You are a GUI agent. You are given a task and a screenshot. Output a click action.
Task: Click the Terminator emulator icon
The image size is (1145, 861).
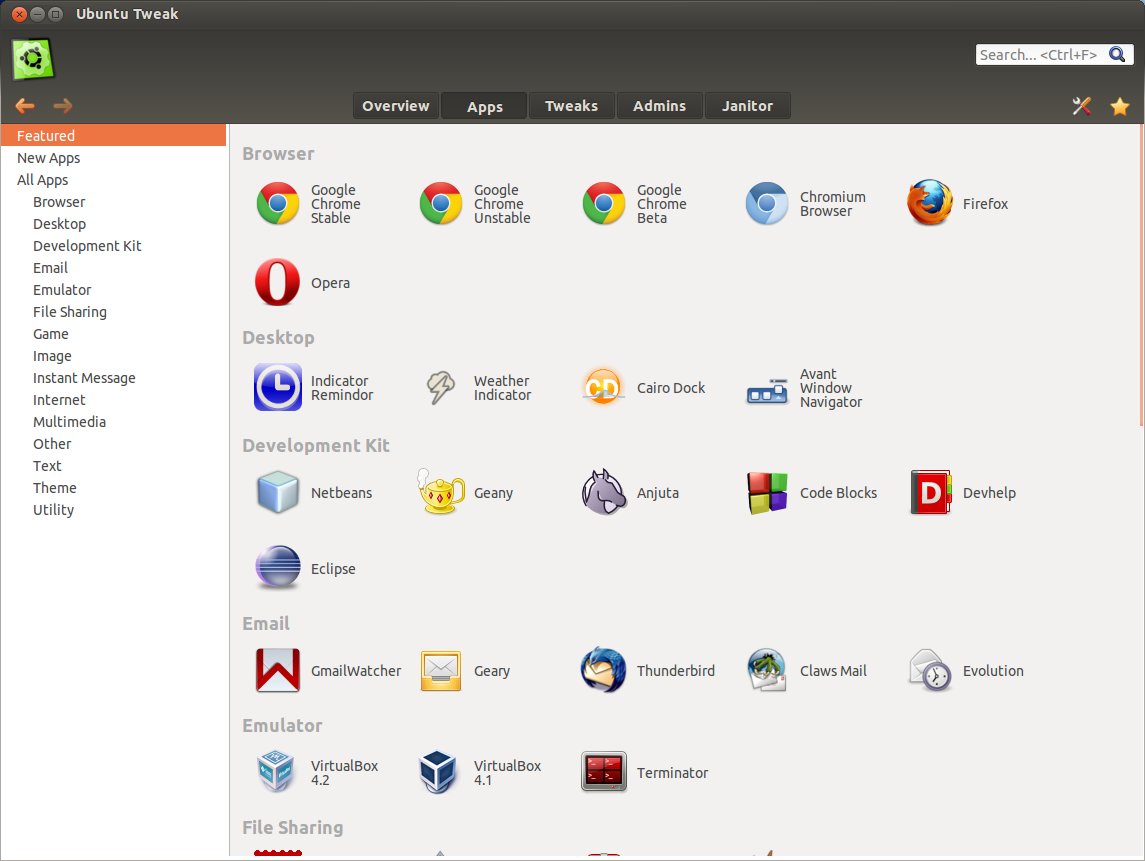[603, 771]
